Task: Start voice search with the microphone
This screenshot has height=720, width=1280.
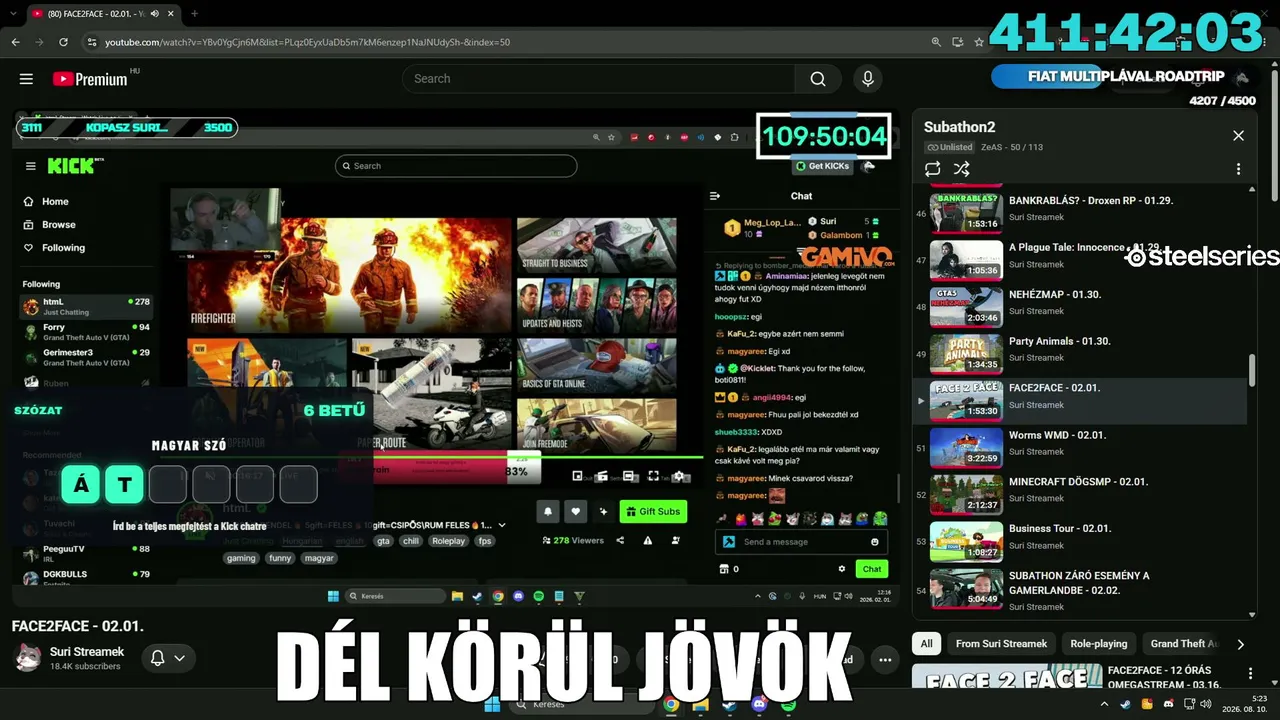Action: [x=867, y=79]
